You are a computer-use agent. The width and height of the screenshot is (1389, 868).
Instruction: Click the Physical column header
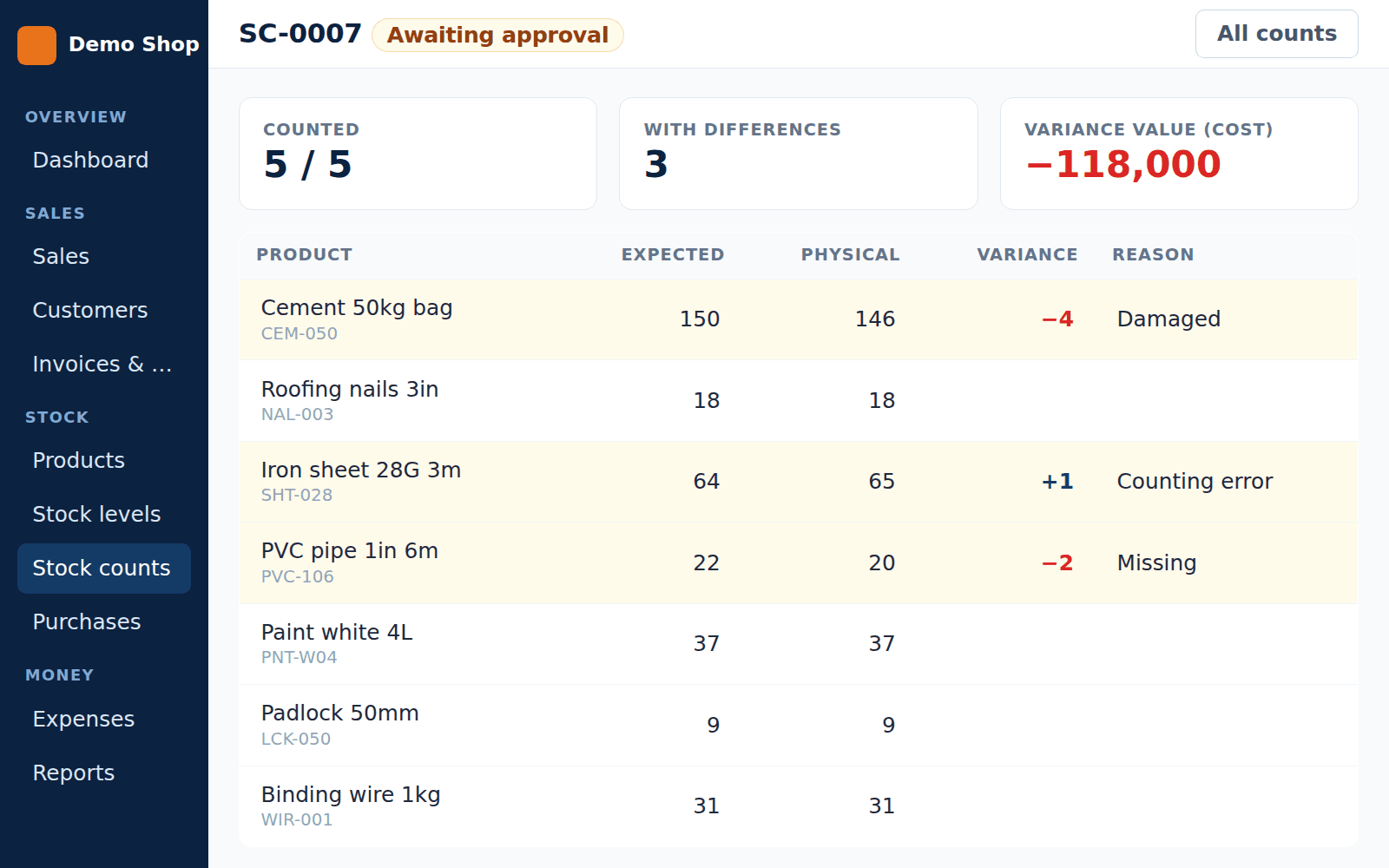850,254
